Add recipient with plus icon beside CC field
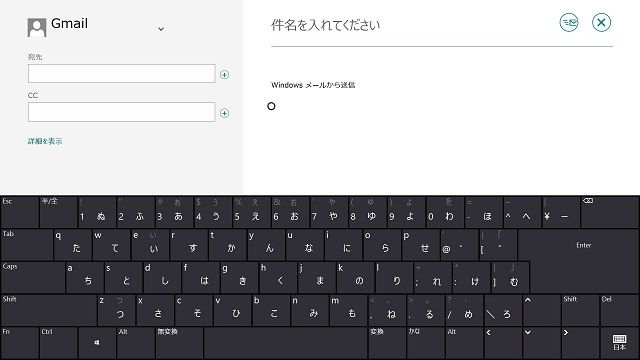The image size is (640, 360). [224, 113]
